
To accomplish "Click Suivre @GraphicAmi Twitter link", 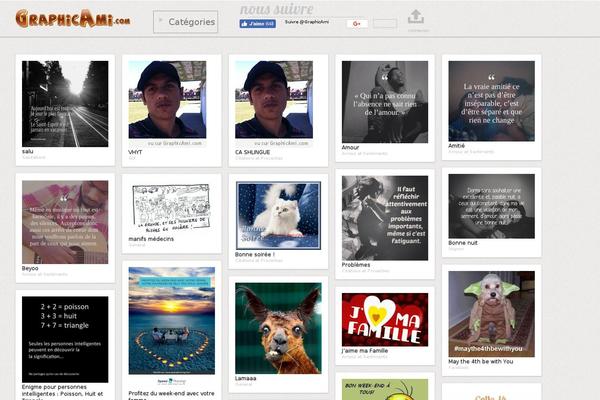I will coord(307,22).
